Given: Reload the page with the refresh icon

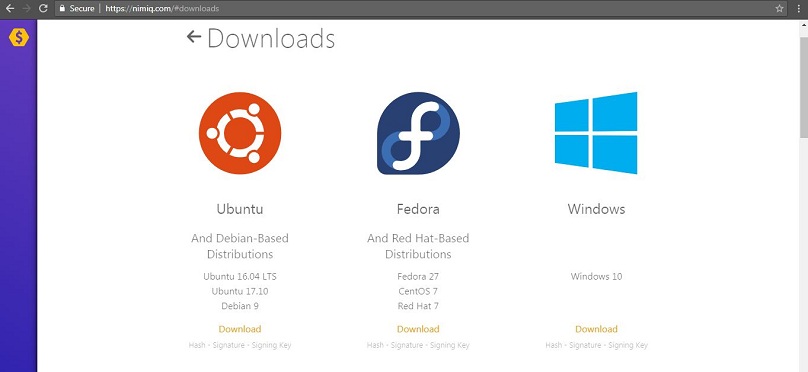Looking at the screenshot, I should coord(44,8).
